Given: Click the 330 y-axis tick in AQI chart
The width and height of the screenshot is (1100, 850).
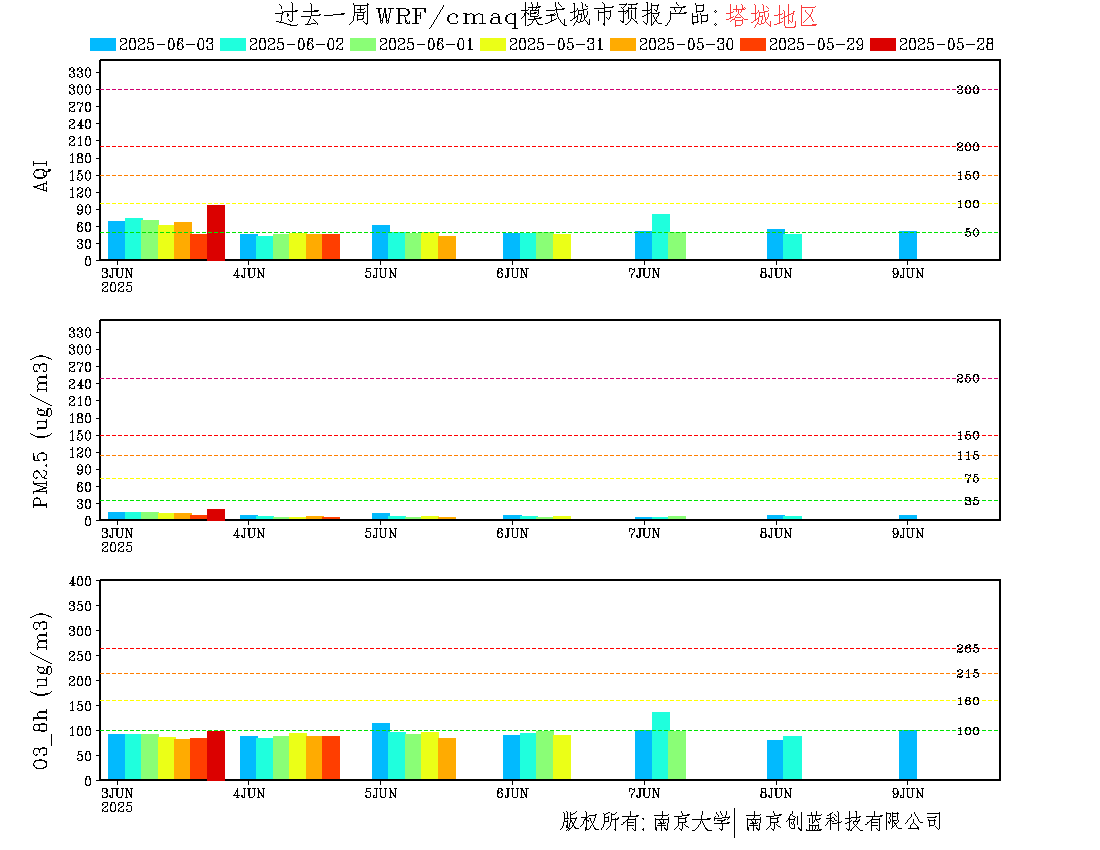Looking at the screenshot, I should coord(80,72).
